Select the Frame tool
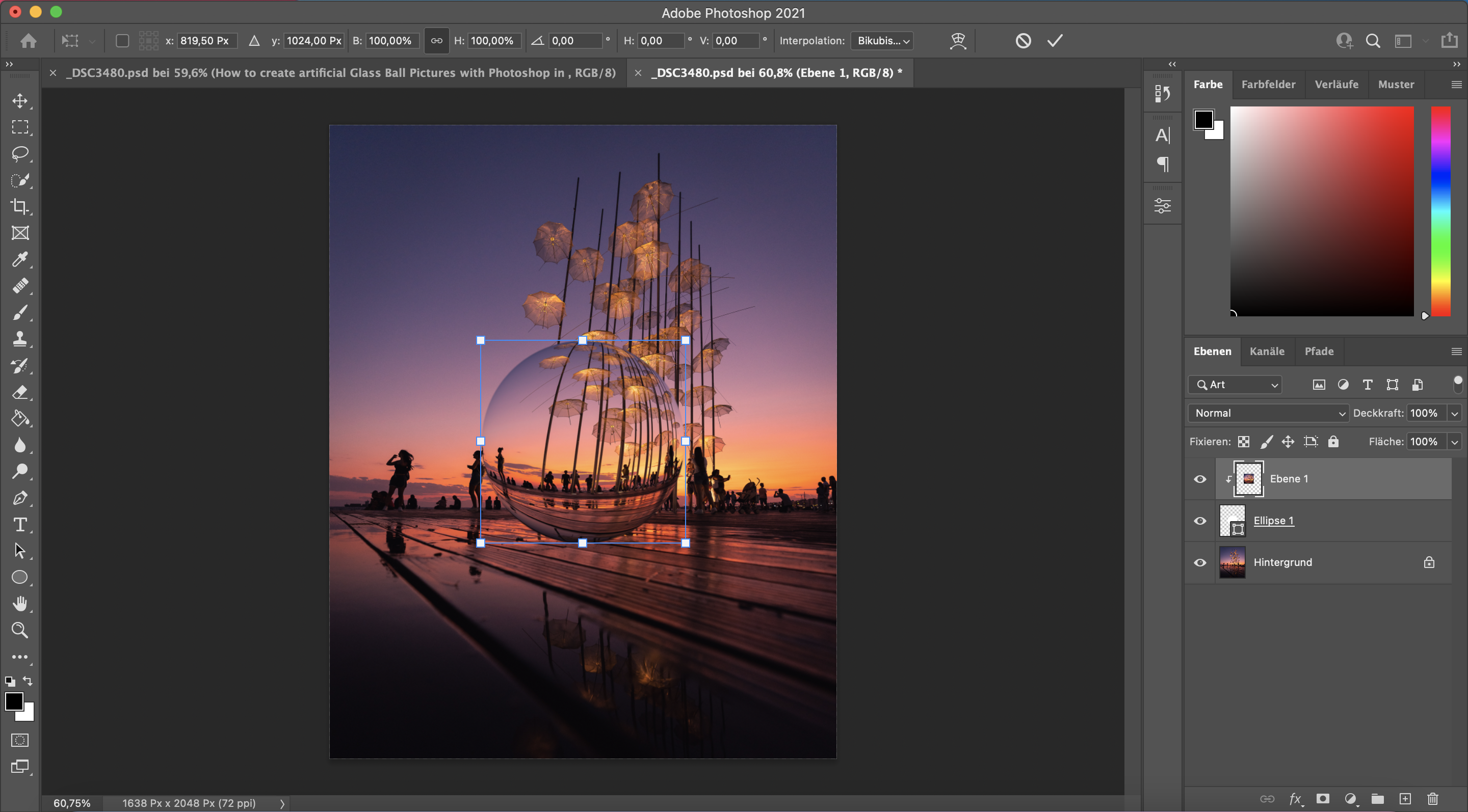The width and height of the screenshot is (1468, 812). point(20,233)
